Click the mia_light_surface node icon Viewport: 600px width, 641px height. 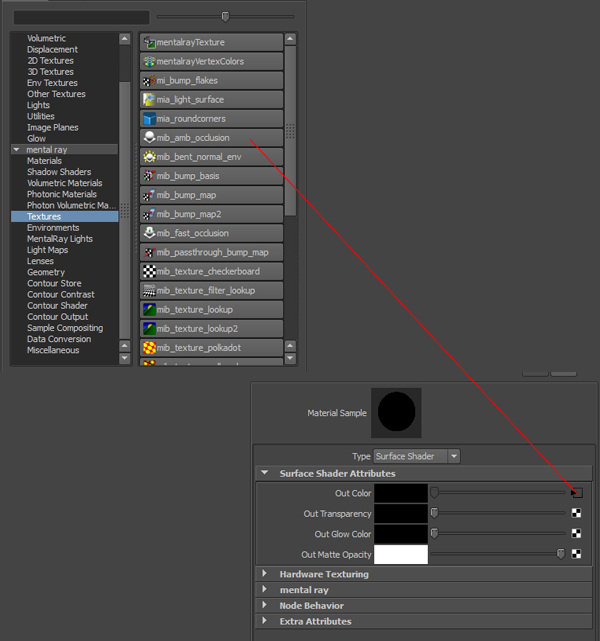[149, 99]
